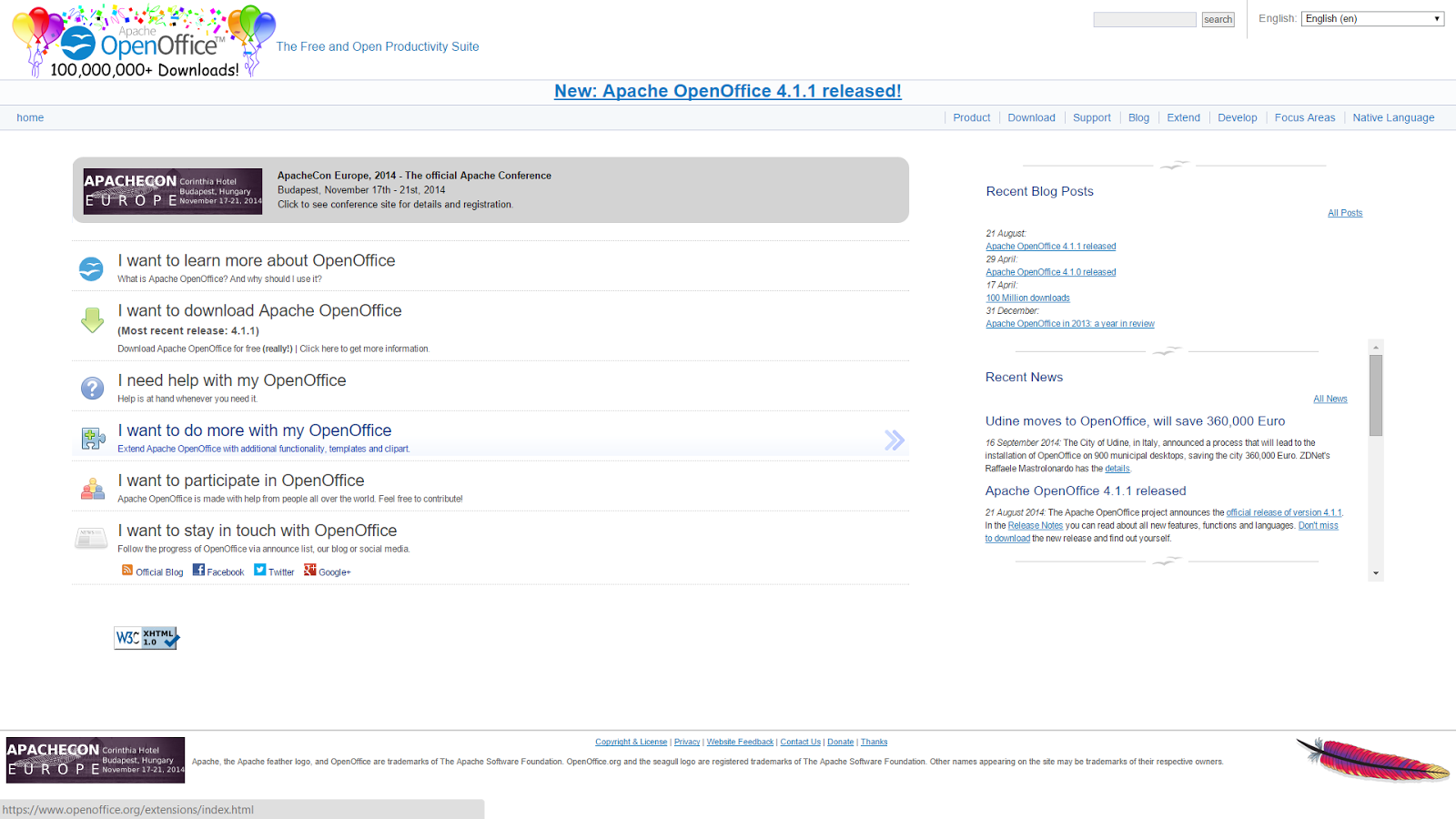This screenshot has height=819, width=1456.
Task: Click the Apache OpenOffice logo
Action: [144, 41]
